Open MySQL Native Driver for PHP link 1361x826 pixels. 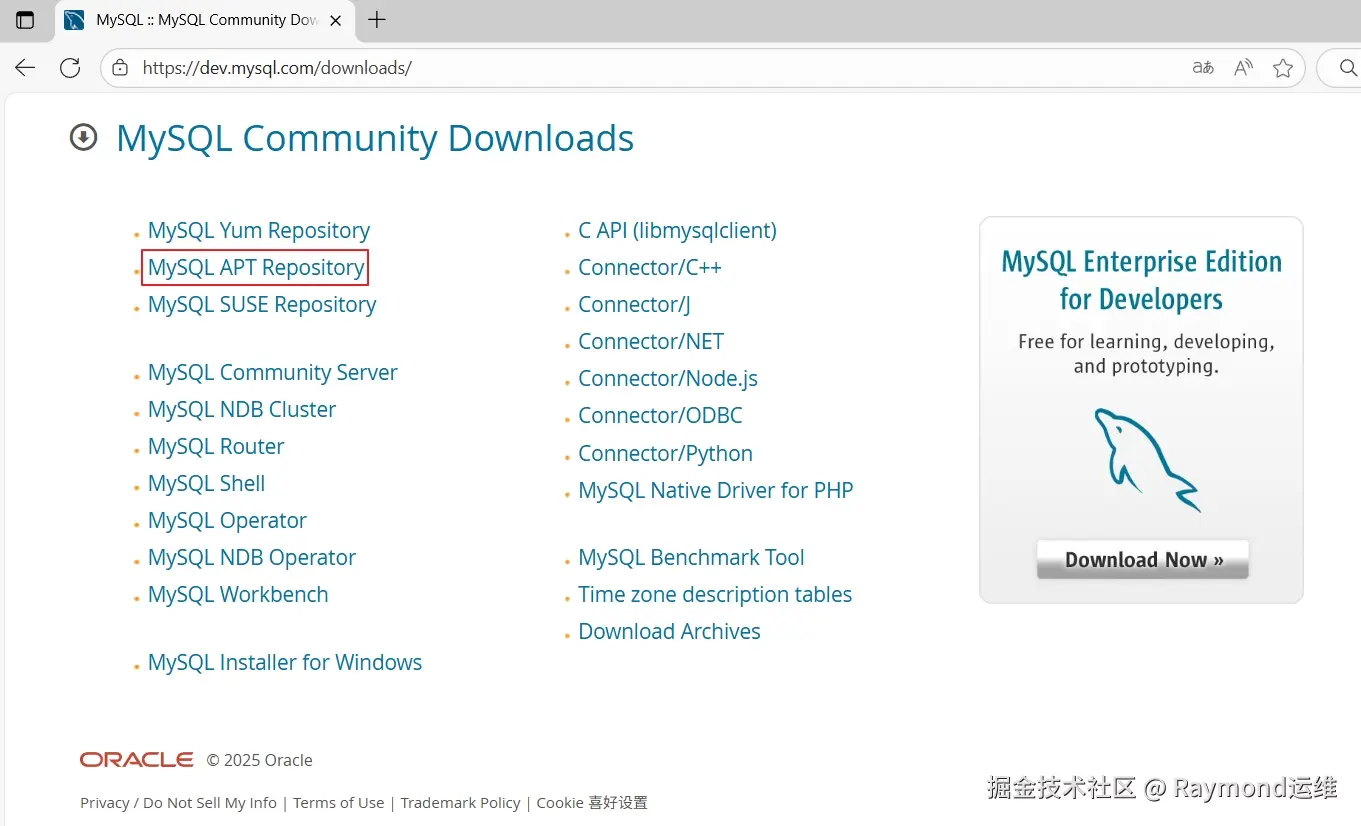[x=716, y=490]
